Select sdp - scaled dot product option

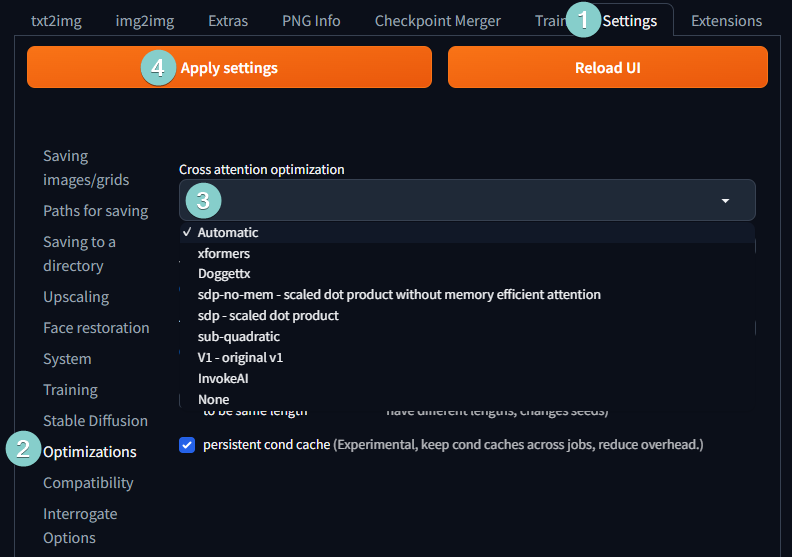[x=268, y=316]
